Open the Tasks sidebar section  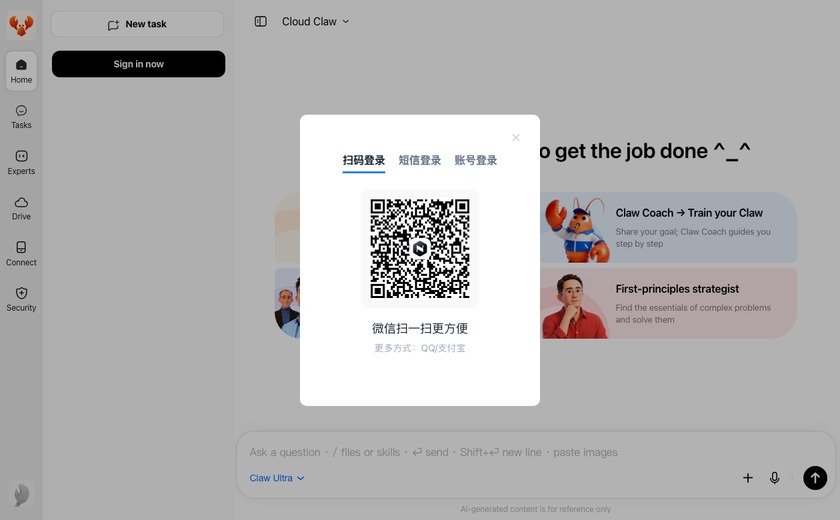coord(21,117)
